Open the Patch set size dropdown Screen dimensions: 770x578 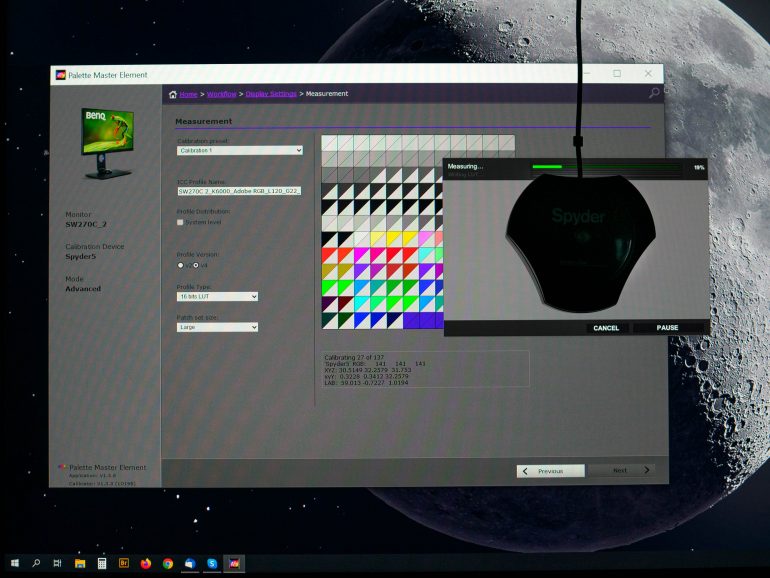[217, 327]
